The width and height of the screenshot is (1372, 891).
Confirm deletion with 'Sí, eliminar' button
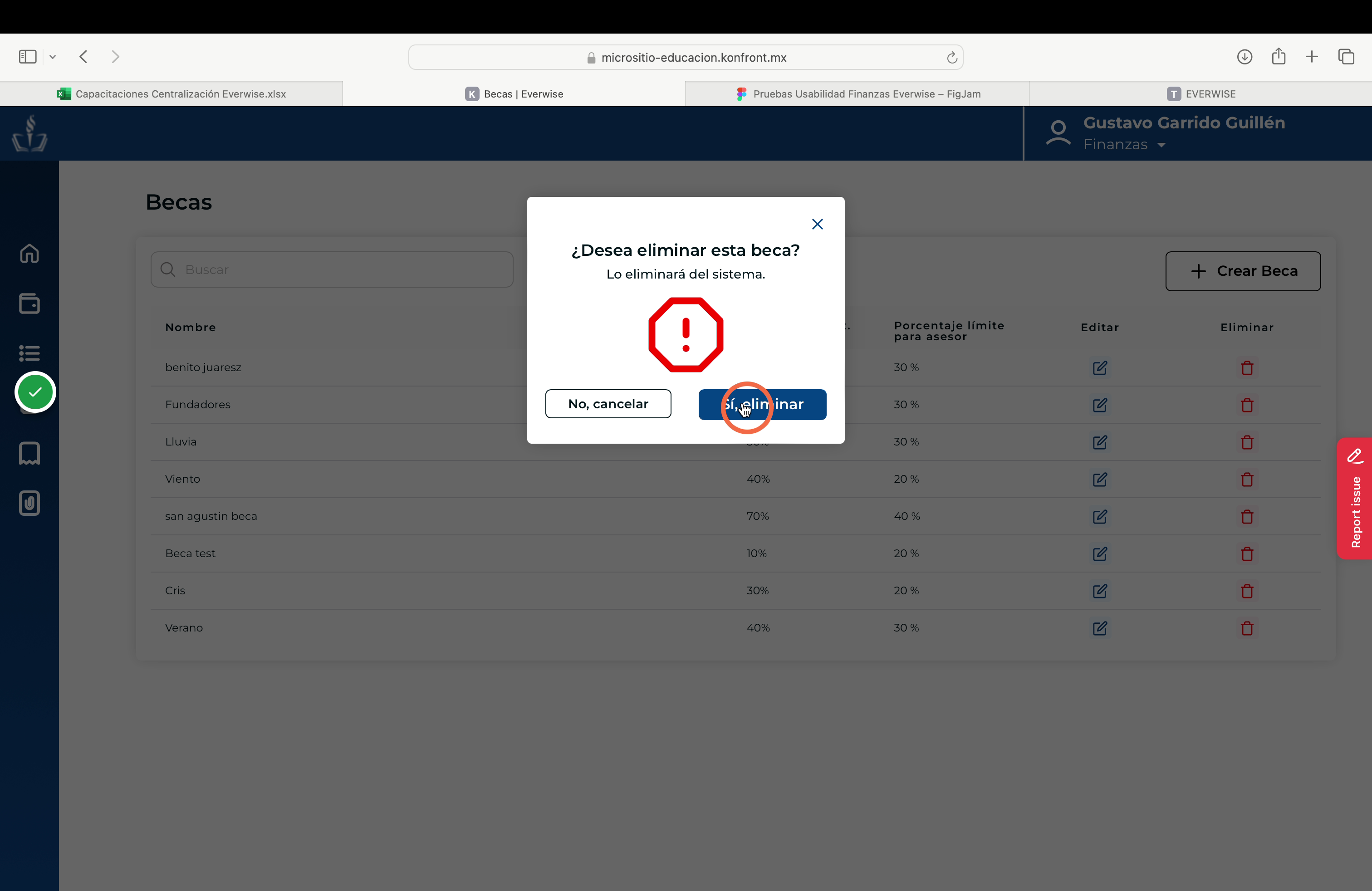(x=762, y=405)
